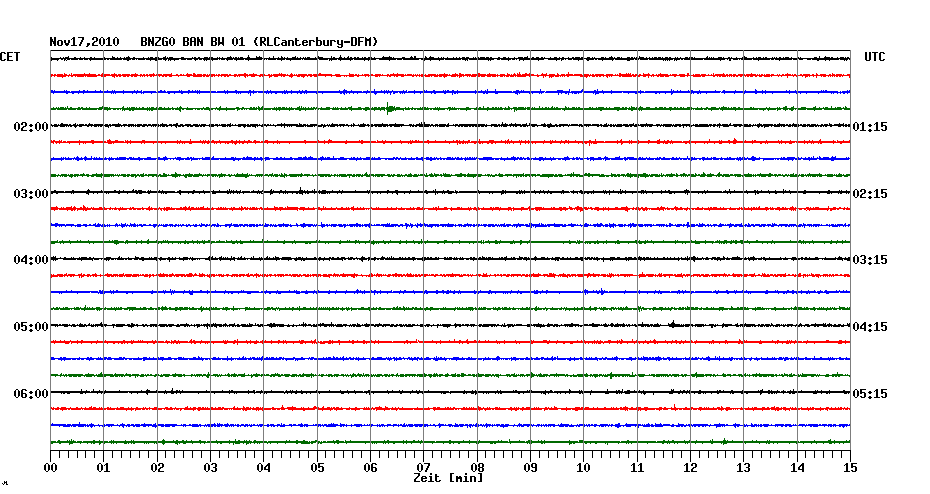Click the RLCanterbury-DFM station text

(x=316, y=42)
